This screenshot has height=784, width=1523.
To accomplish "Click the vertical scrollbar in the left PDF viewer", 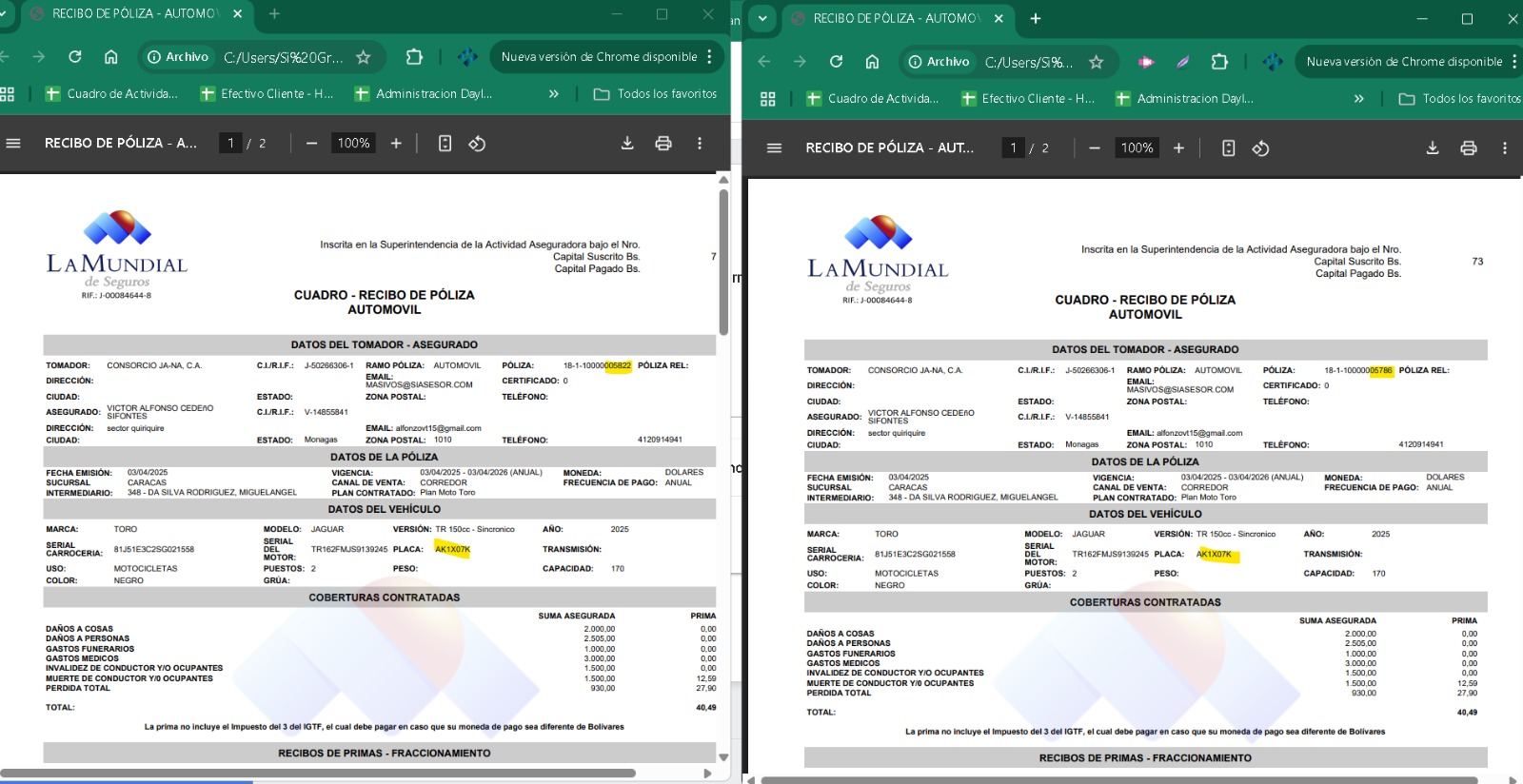I will click(723, 262).
